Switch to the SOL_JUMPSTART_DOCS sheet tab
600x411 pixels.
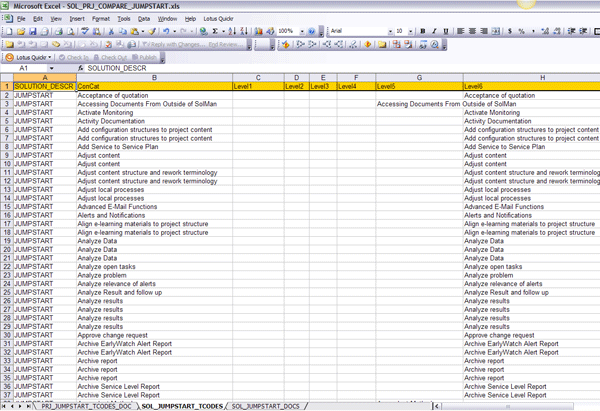266,406
